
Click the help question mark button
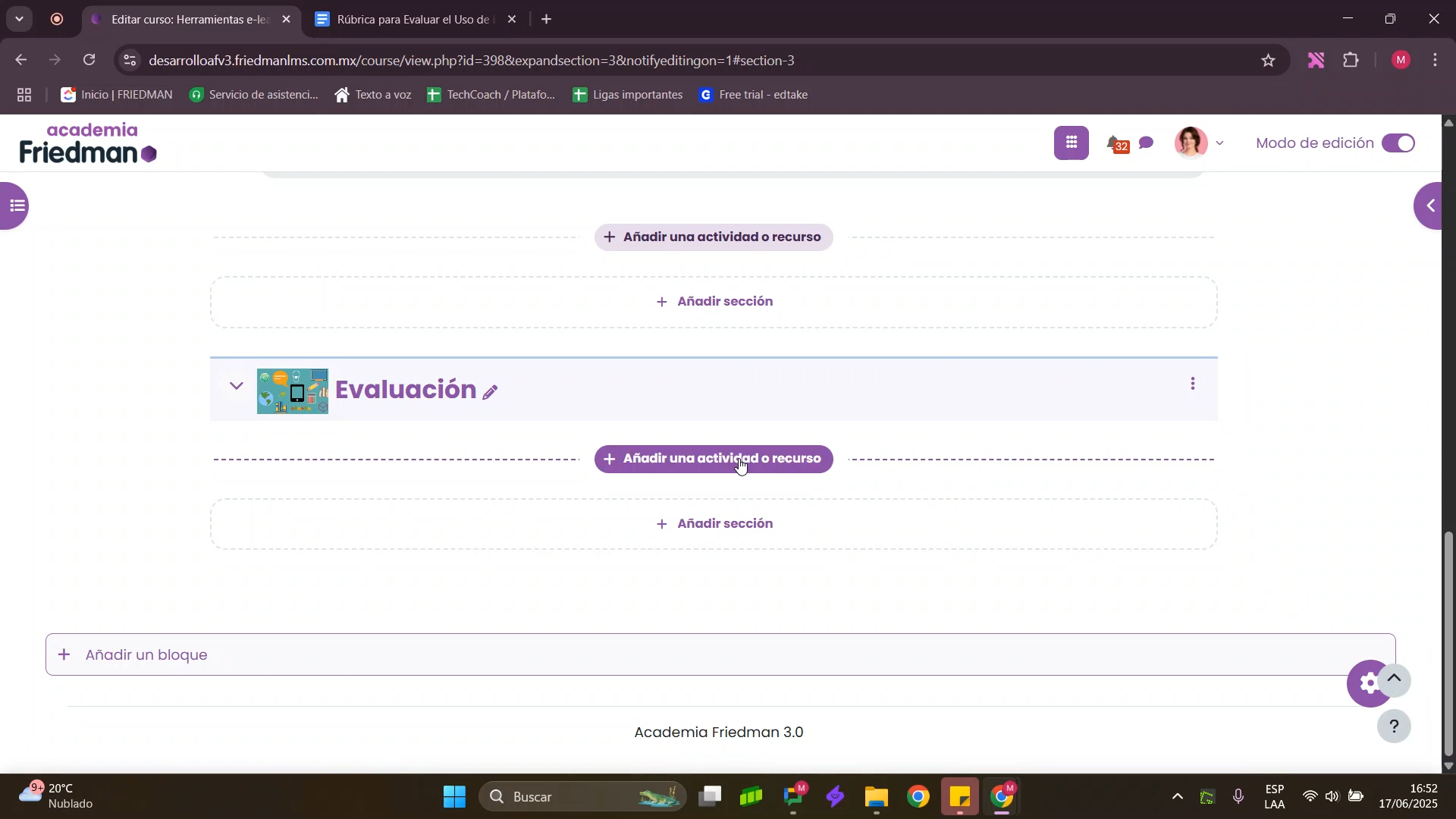1393,726
